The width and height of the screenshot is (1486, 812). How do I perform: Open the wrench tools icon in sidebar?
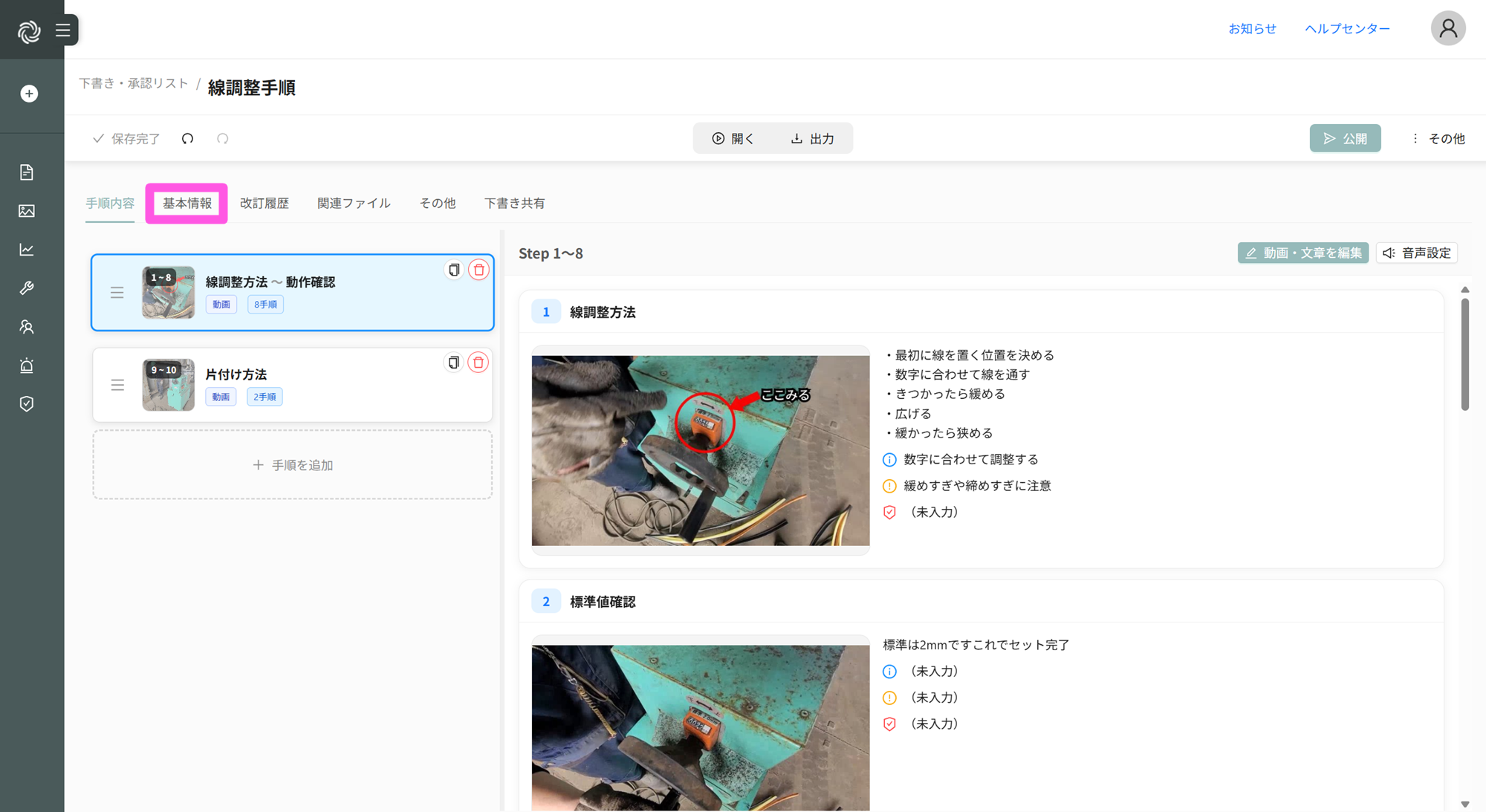pos(27,288)
